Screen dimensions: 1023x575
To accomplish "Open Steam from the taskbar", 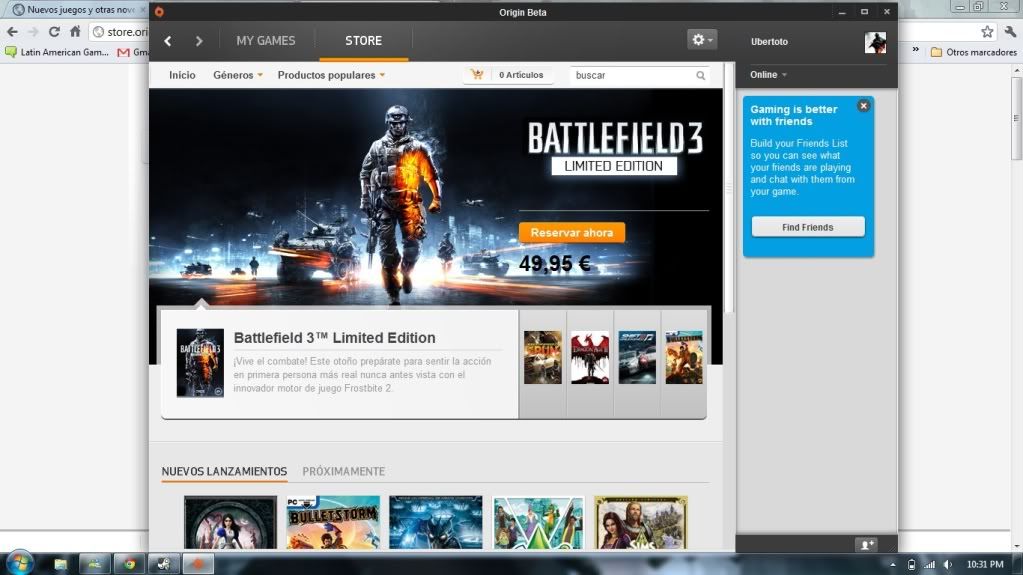I will pos(164,563).
